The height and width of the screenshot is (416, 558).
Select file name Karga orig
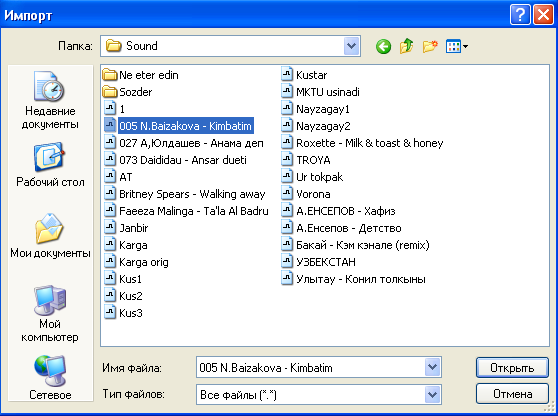click(144, 262)
